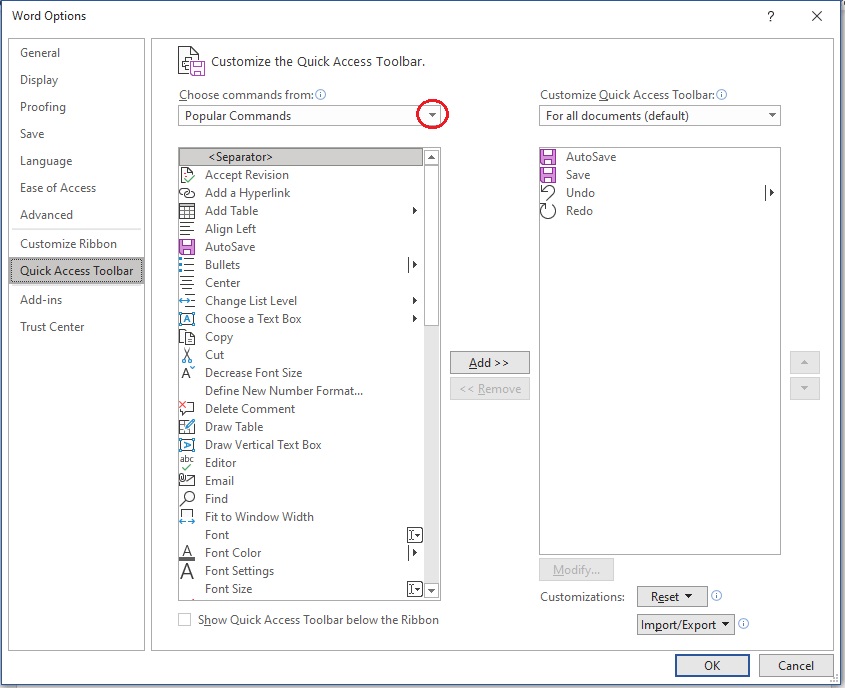Screen dimensions: 845x688
Task: Click the Font Settings large A icon
Action: [187, 571]
